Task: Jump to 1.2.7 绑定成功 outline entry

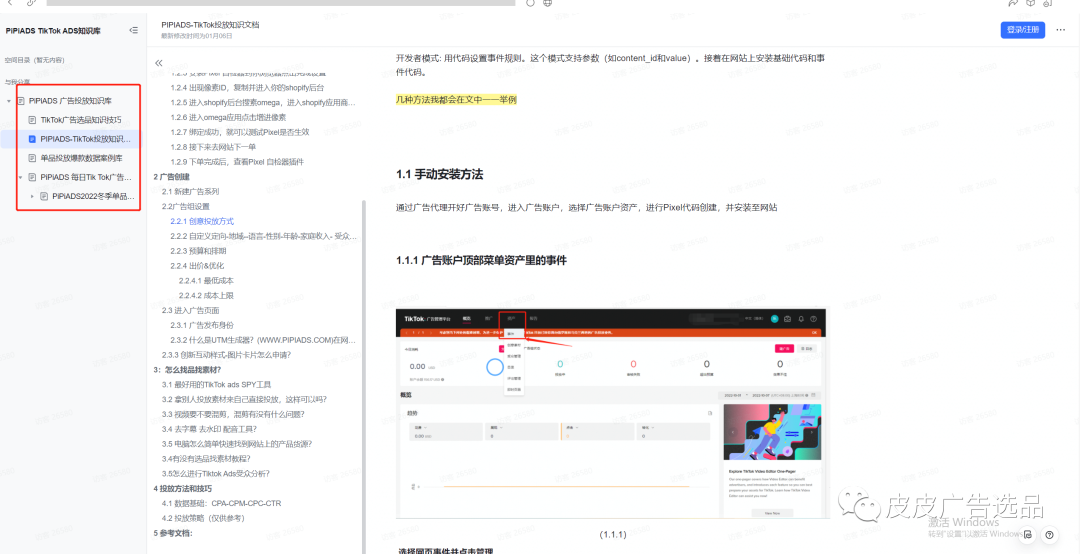Action: pyautogui.click(x=240, y=132)
